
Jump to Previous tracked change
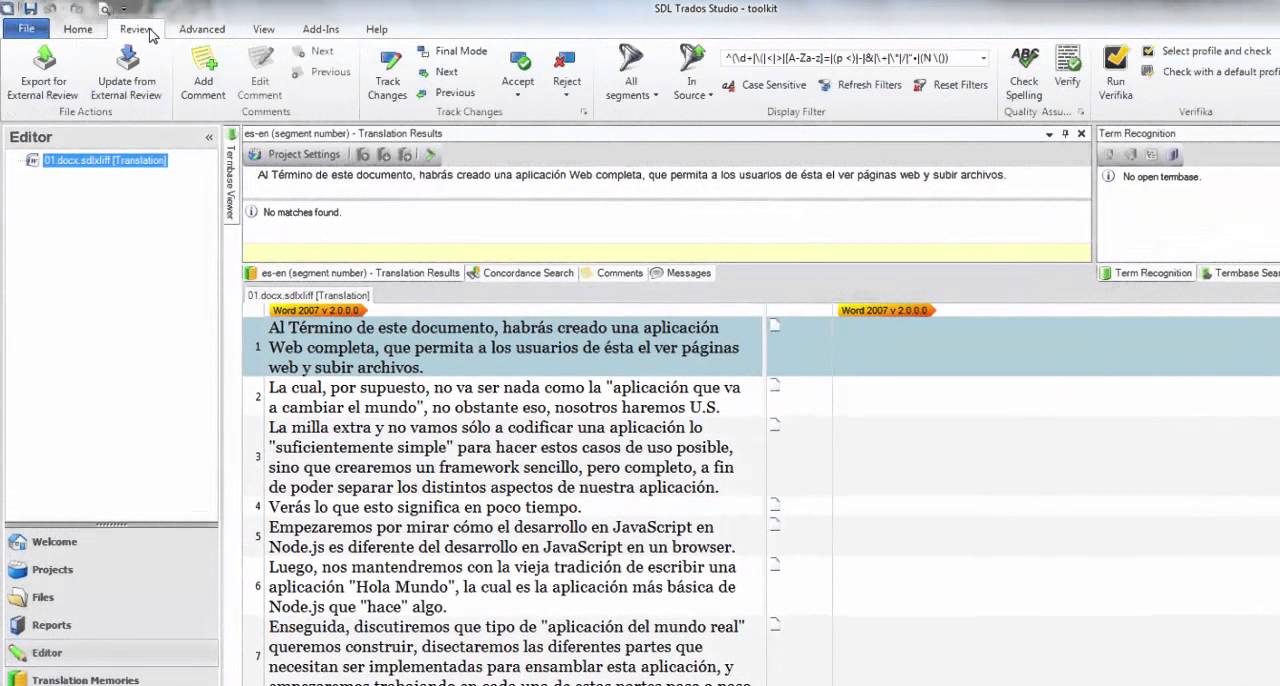[x=446, y=93]
